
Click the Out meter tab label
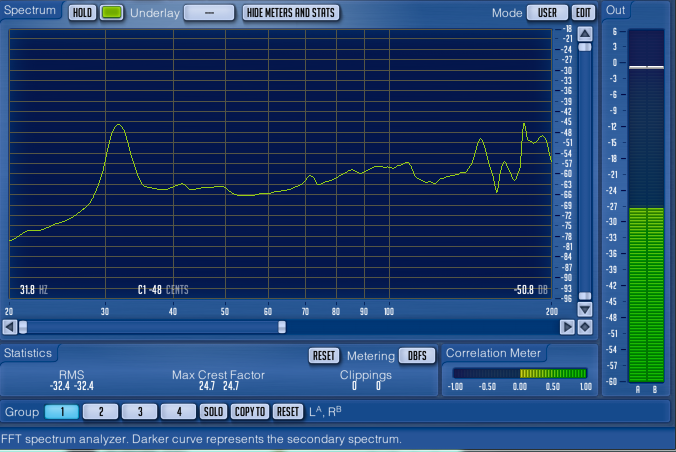click(x=615, y=10)
